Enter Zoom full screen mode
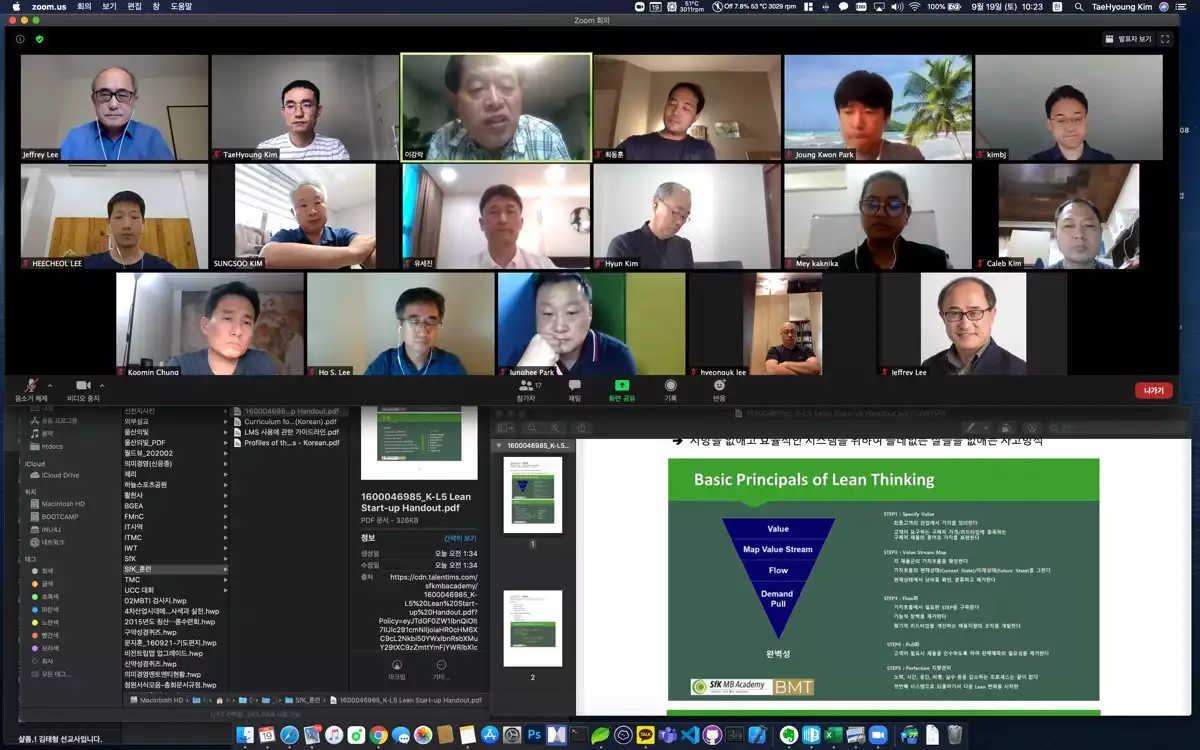 coord(1166,39)
